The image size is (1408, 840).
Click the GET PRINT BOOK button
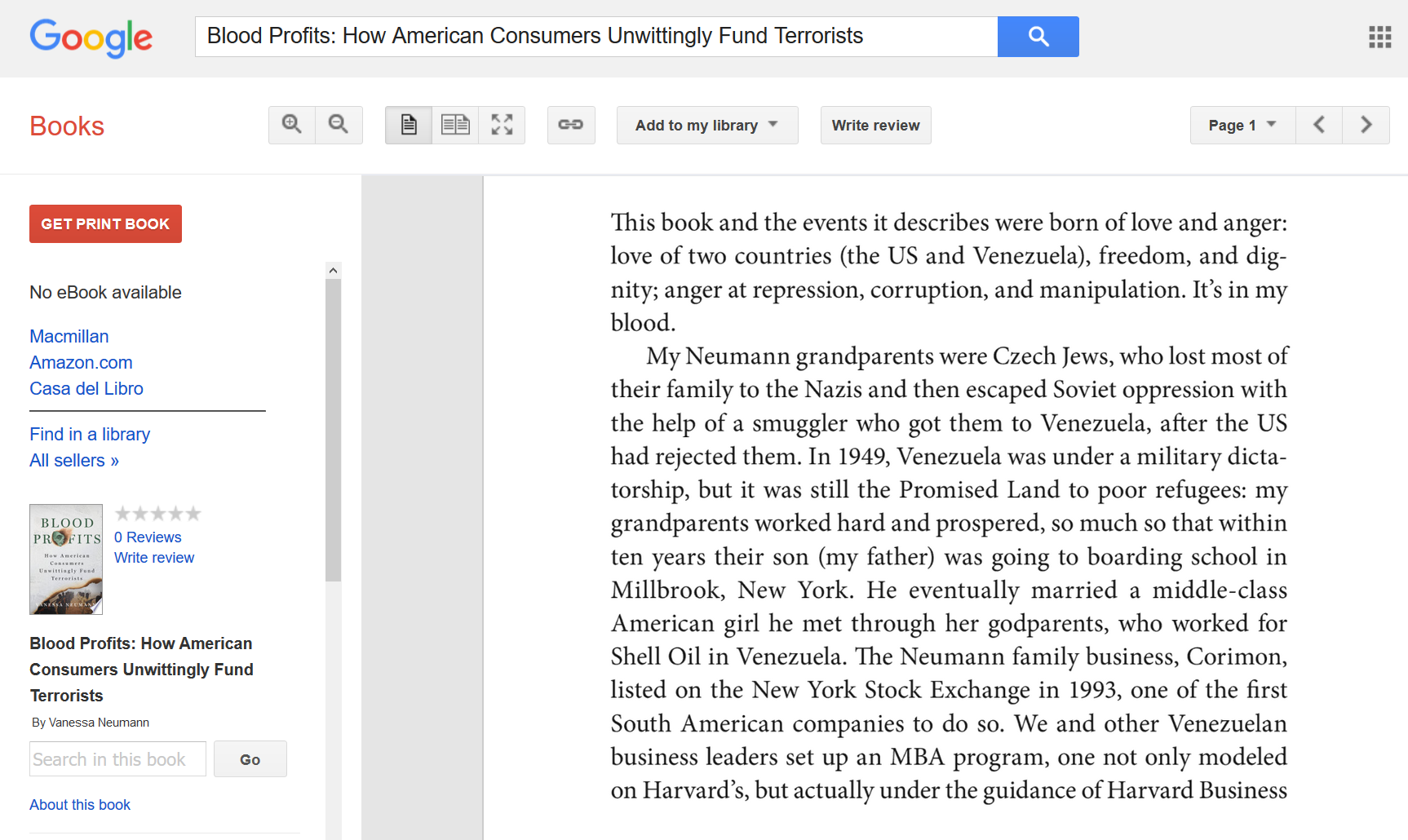tap(105, 223)
